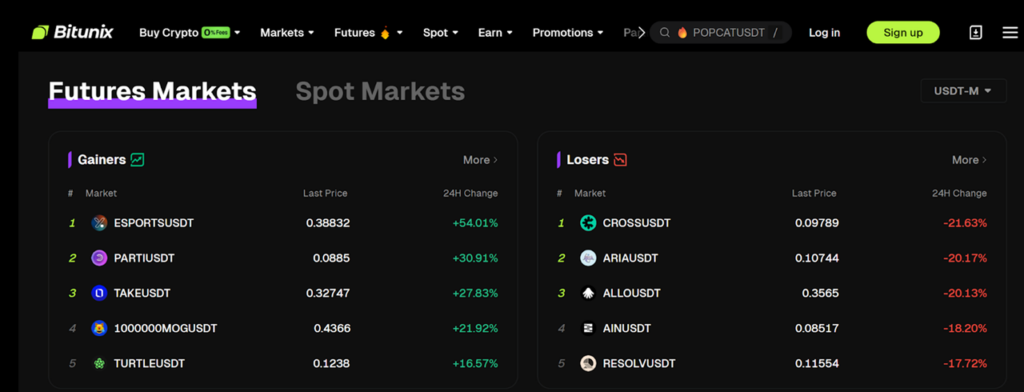Click the ALLOUSDT coin icon

[x=588, y=293]
